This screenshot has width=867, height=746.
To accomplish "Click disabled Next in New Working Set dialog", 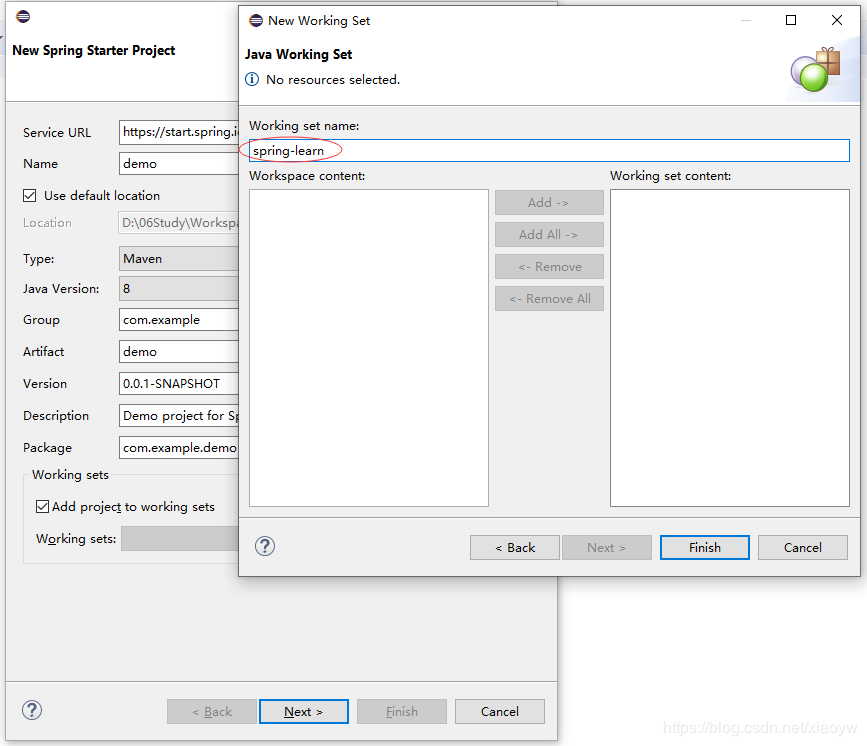I will [607, 547].
